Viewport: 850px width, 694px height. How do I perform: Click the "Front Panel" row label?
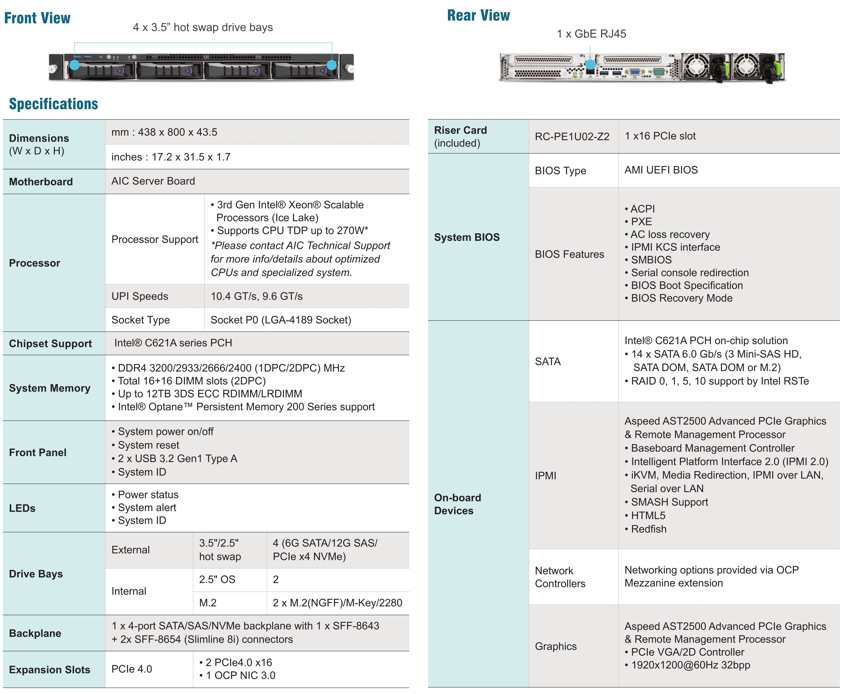click(37, 453)
